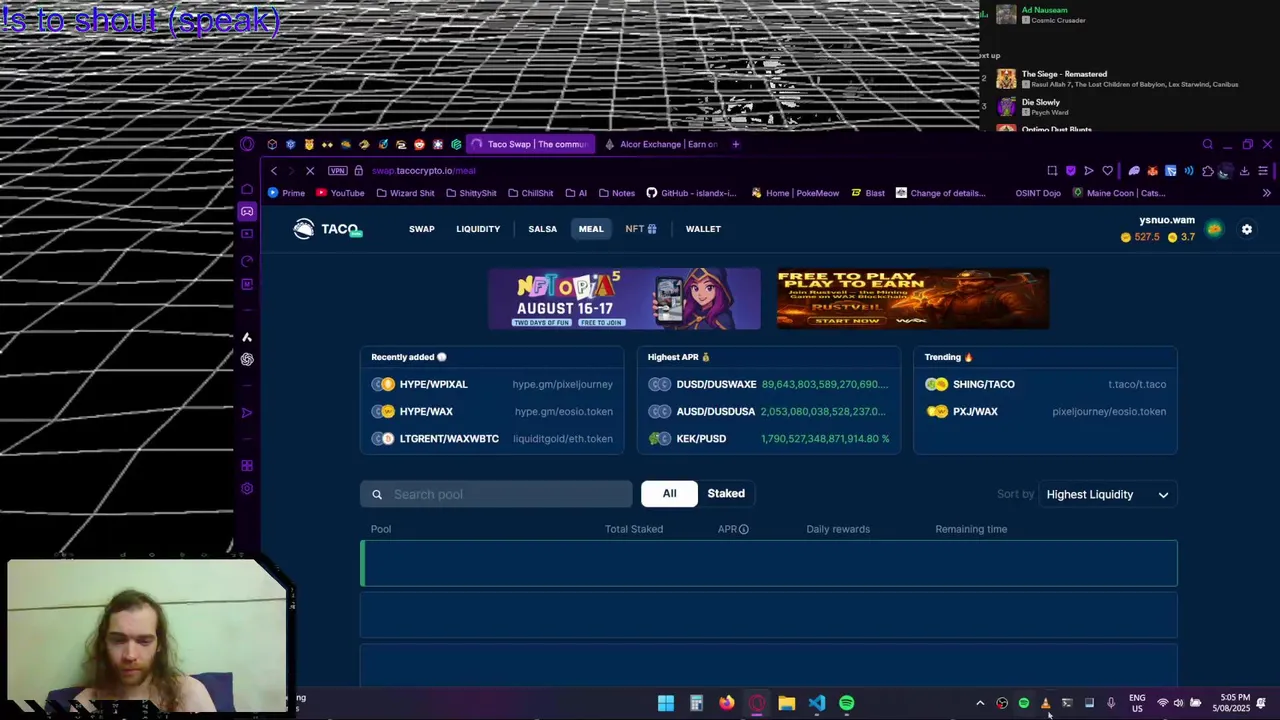
Task: Open the SWAP page
Action: click(422, 229)
